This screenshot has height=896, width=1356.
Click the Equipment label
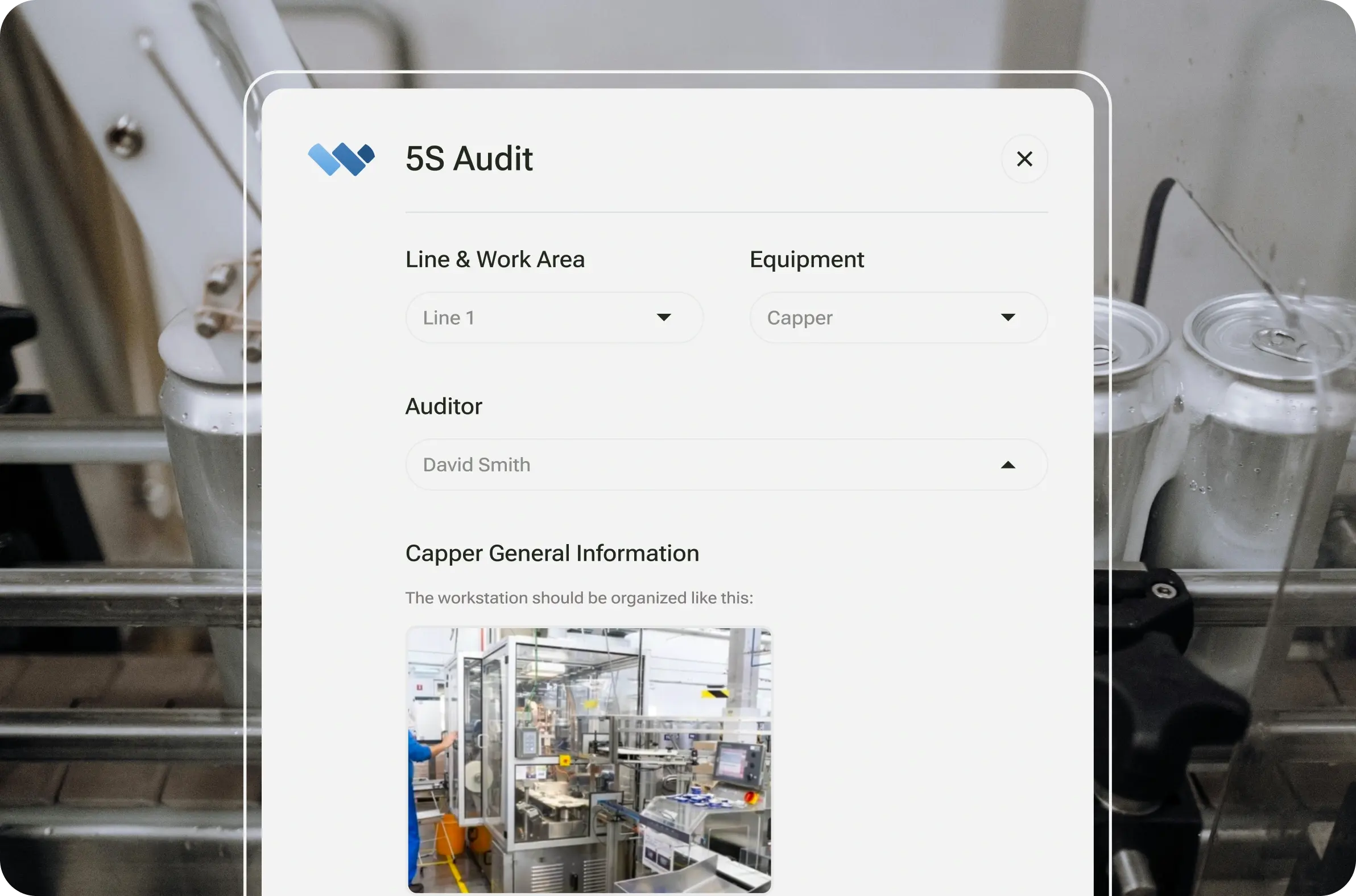[807, 260]
